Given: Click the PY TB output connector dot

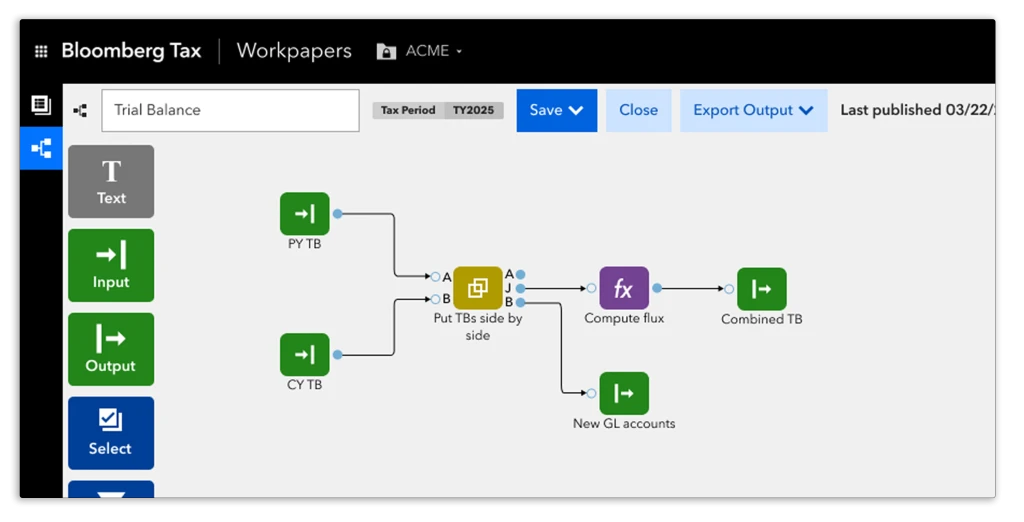Looking at the screenshot, I should [x=338, y=214].
